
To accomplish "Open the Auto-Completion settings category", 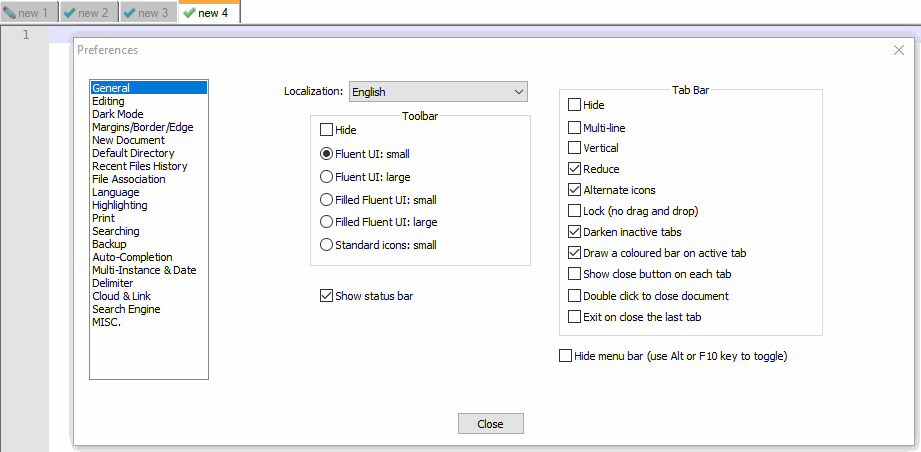I will (132, 257).
